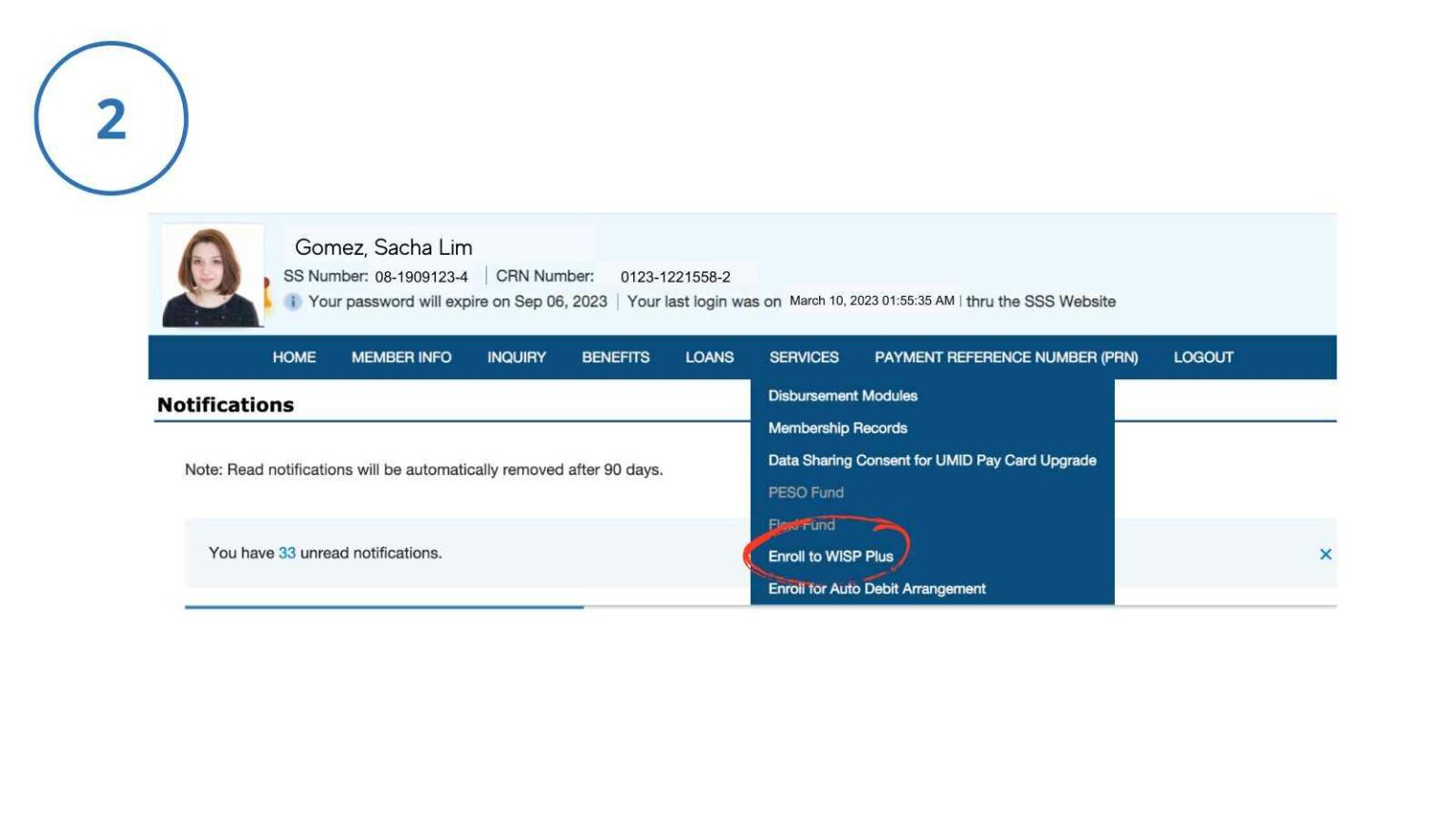Choose Data Sharing Consent for UMID Pay Card Upgrade
The image size is (1456, 819).
pos(933,461)
